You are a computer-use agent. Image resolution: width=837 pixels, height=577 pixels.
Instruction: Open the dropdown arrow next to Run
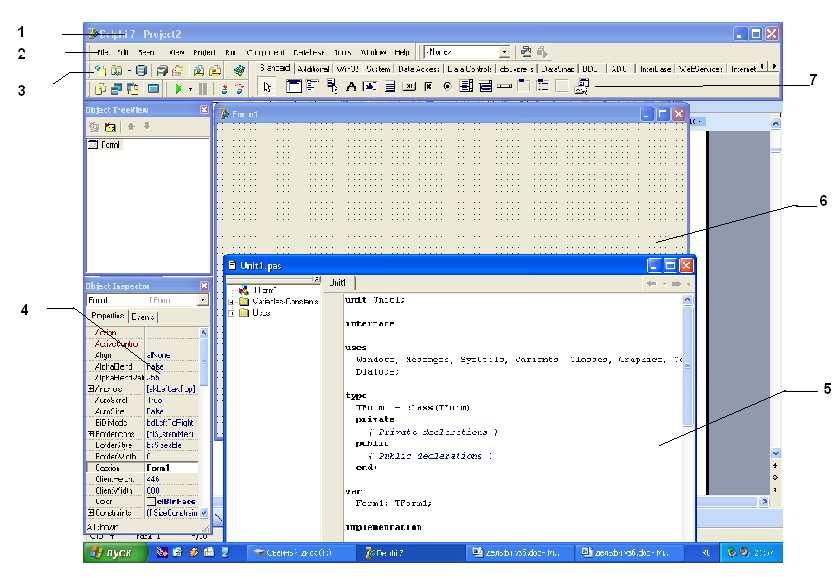tap(190, 89)
